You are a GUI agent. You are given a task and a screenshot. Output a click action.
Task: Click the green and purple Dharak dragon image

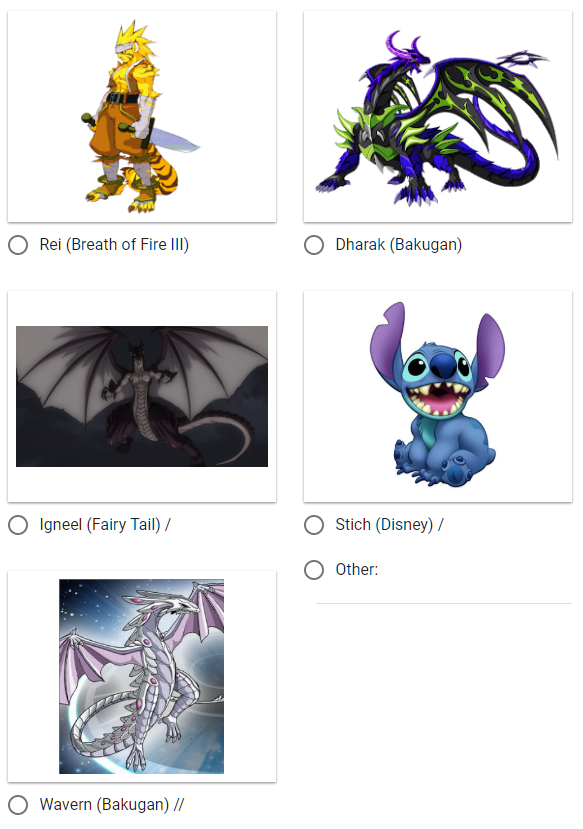click(438, 117)
